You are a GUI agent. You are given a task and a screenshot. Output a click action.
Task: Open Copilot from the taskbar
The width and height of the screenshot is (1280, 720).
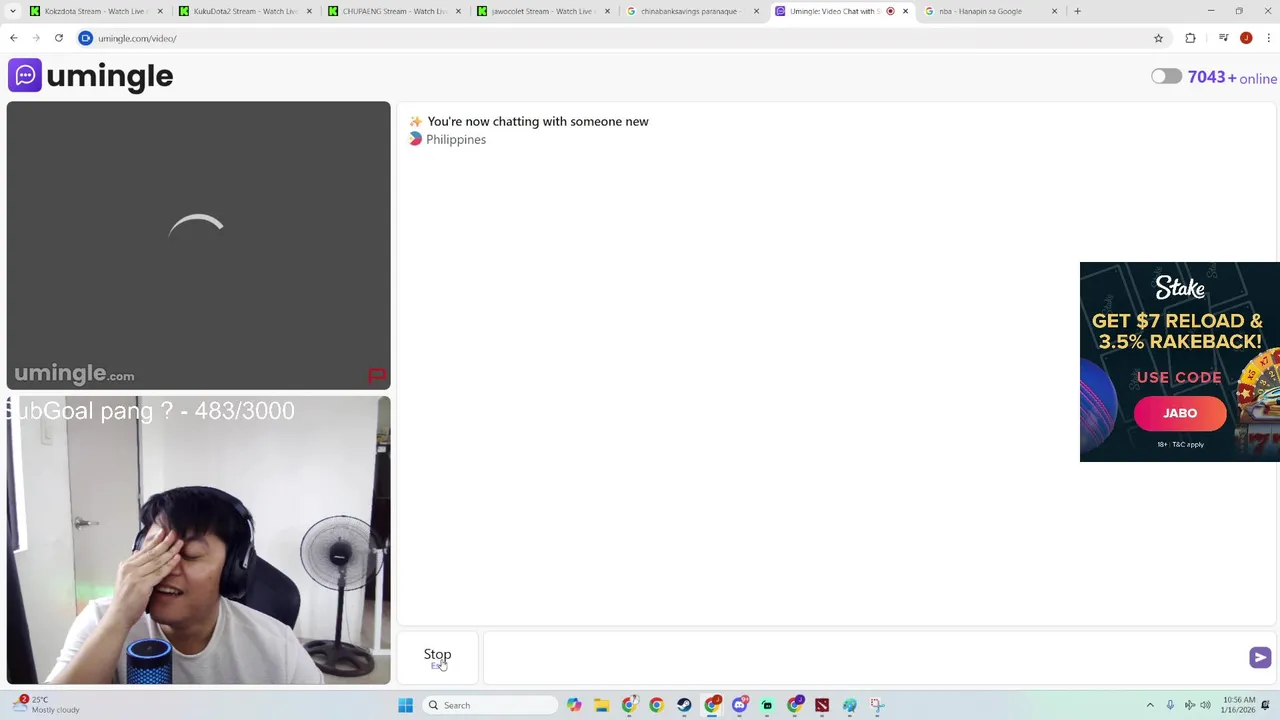coord(574,705)
